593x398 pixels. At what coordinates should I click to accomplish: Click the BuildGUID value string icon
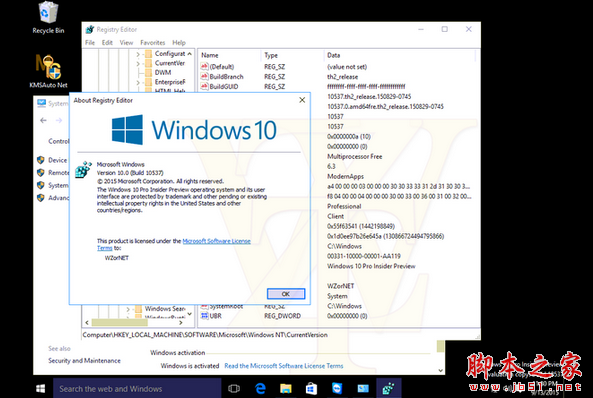[204, 86]
